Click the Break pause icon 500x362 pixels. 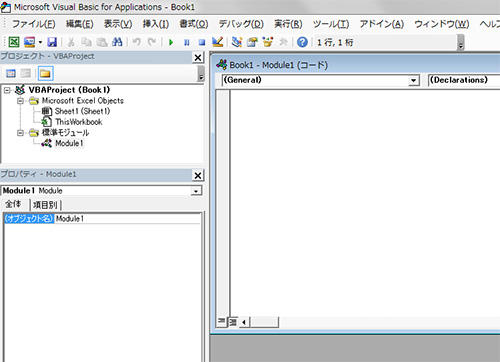coord(187,43)
